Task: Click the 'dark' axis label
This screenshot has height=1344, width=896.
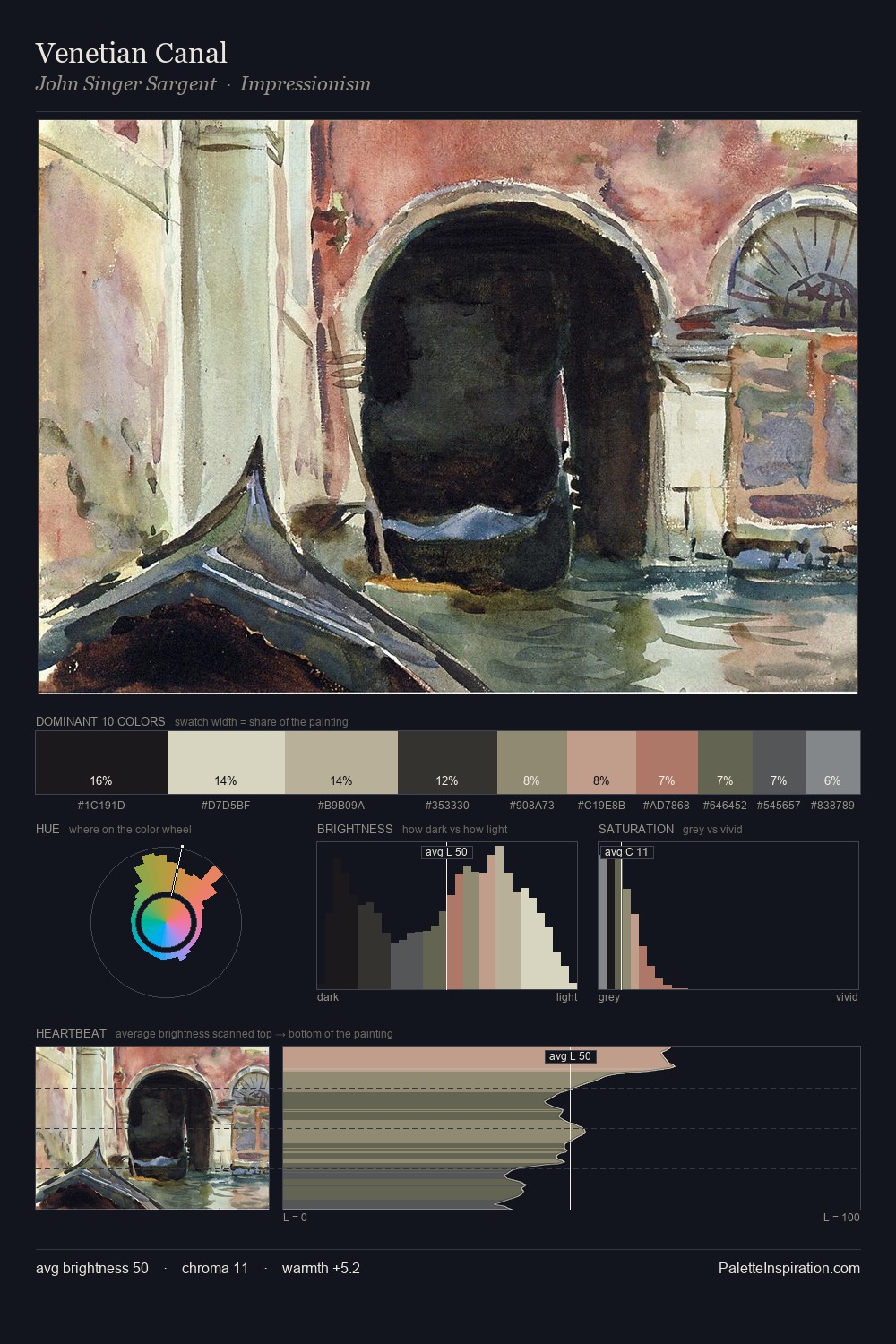Action: tap(328, 997)
